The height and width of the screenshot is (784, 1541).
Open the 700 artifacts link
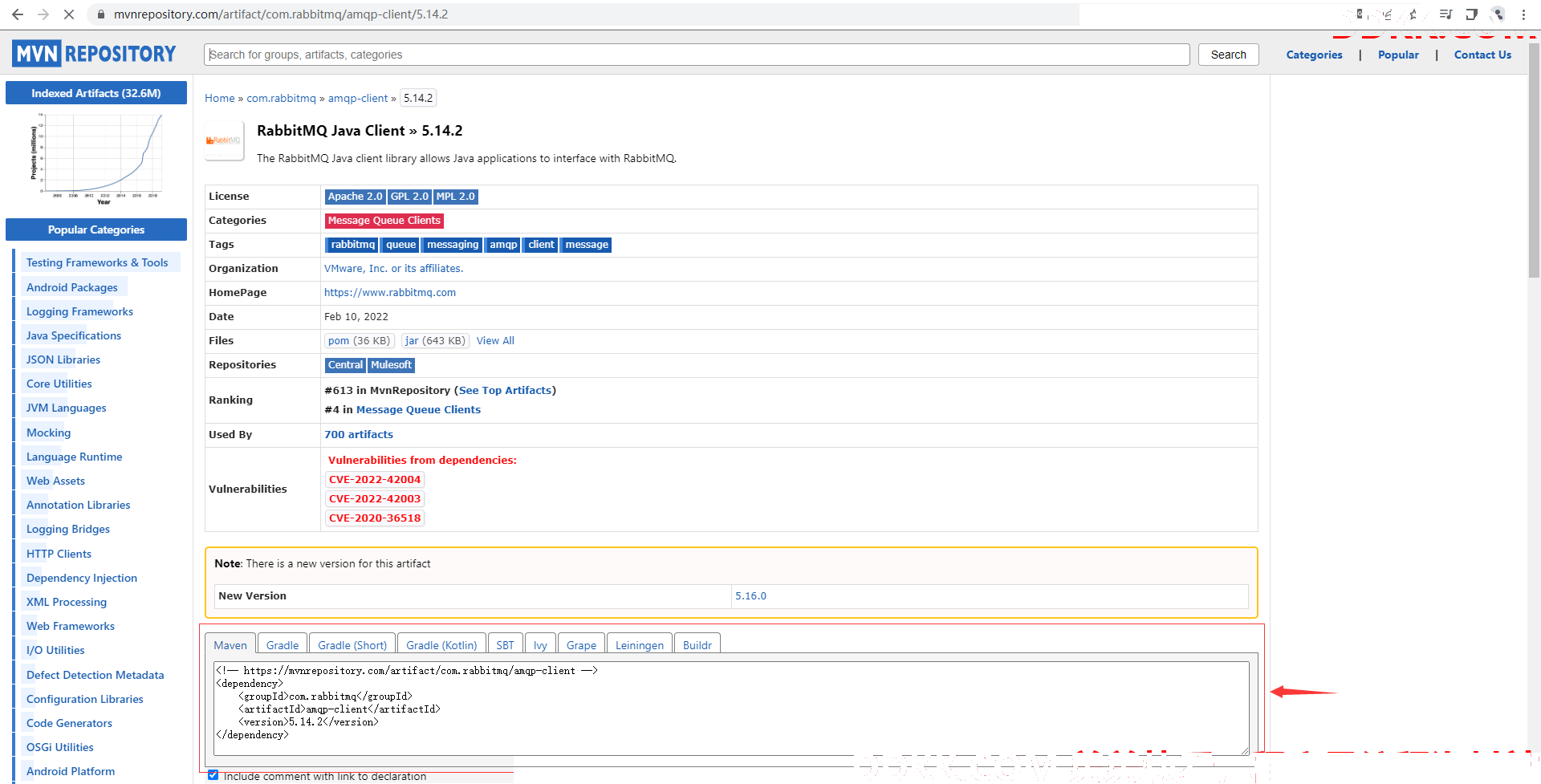359,435
